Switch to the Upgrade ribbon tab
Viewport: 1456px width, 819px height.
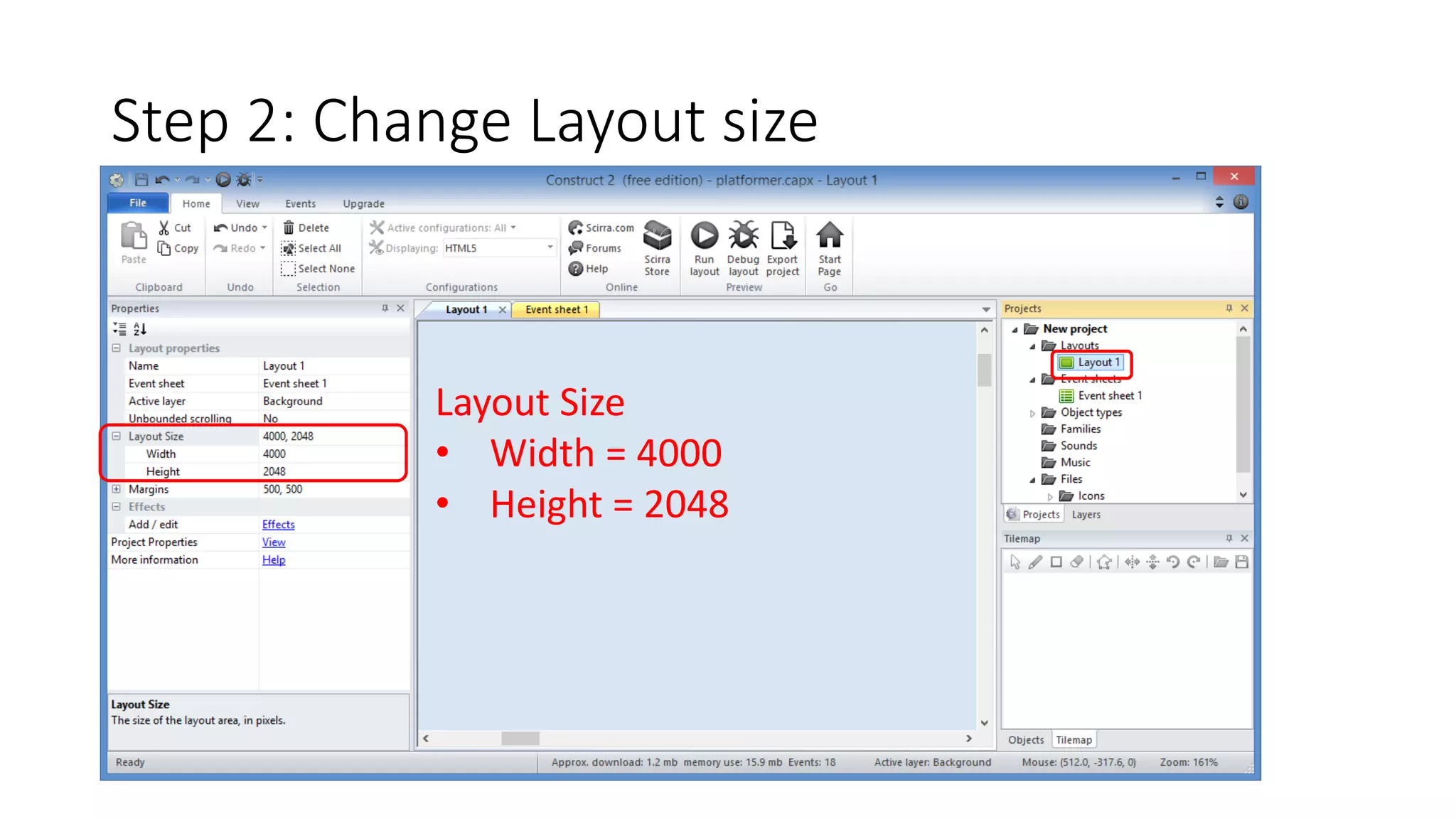click(x=363, y=203)
